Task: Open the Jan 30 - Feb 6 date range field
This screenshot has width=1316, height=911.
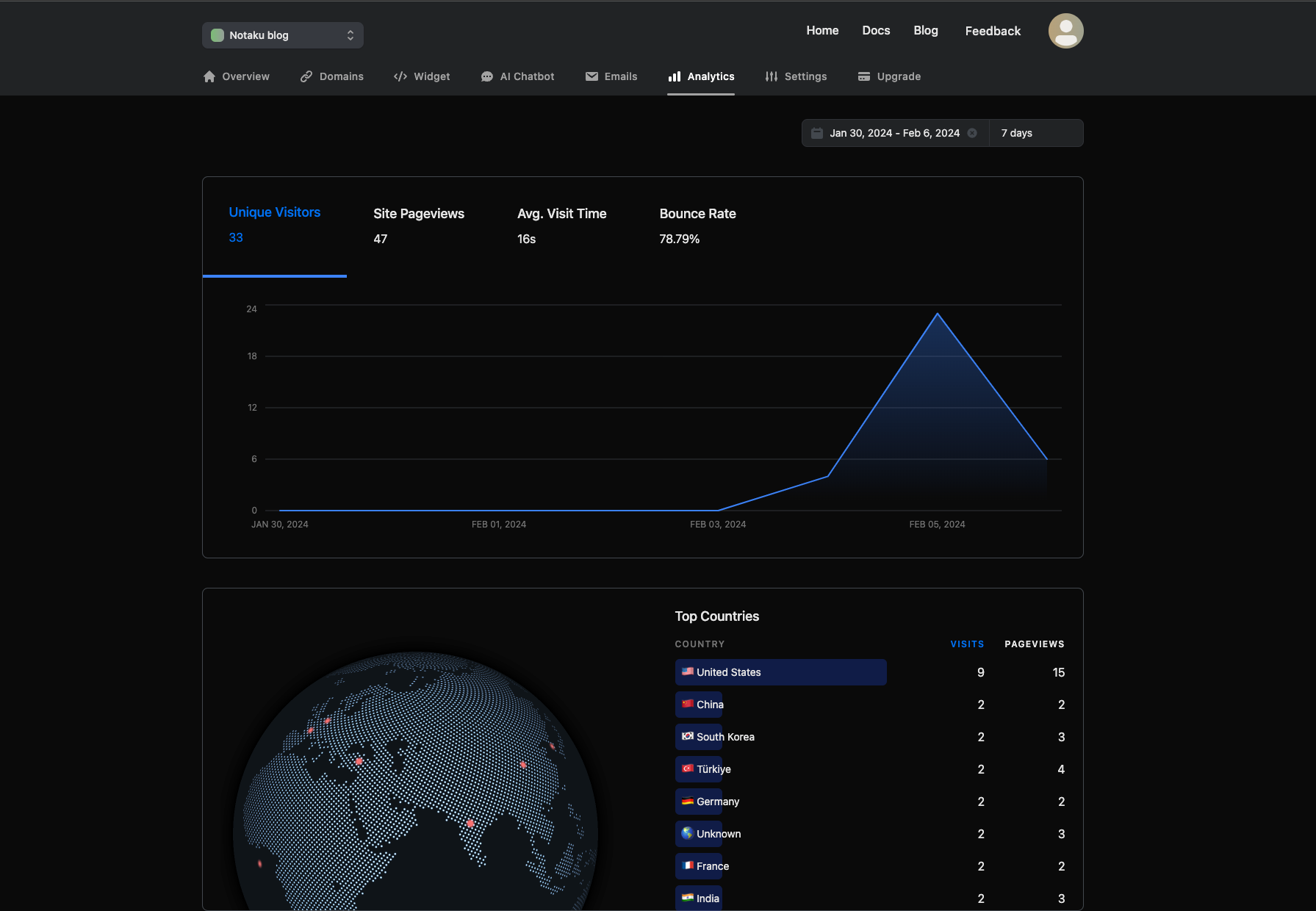Action: coord(895,133)
